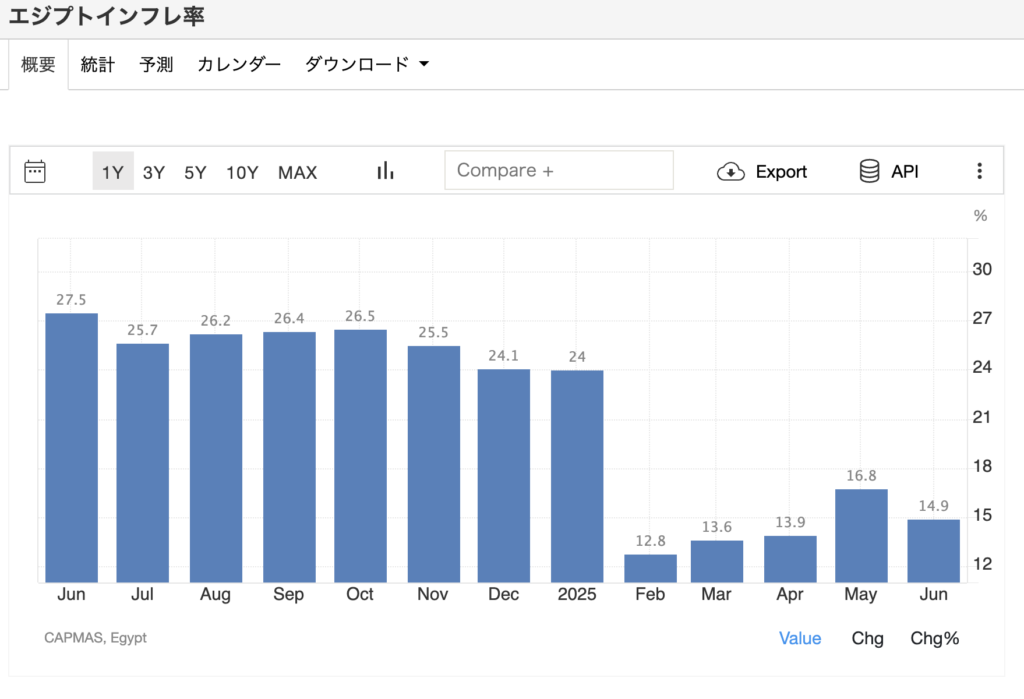Click the CAPMAS, Egypt source link
The image size is (1024, 699).
(95, 637)
